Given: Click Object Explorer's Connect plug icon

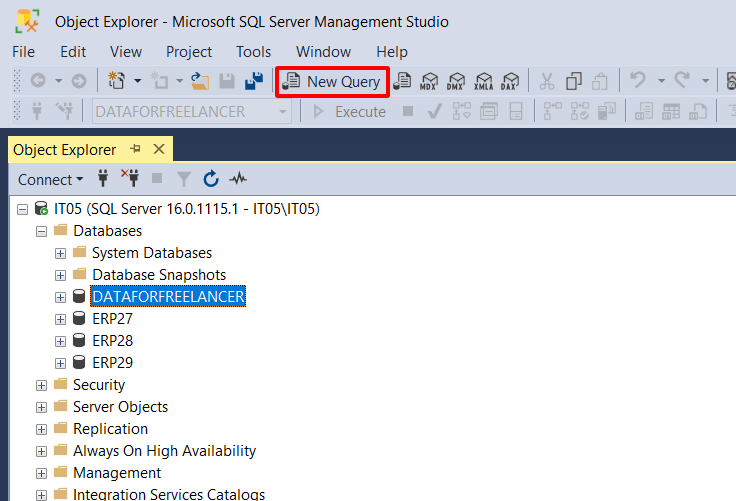Looking at the screenshot, I should pyautogui.click(x=103, y=178).
